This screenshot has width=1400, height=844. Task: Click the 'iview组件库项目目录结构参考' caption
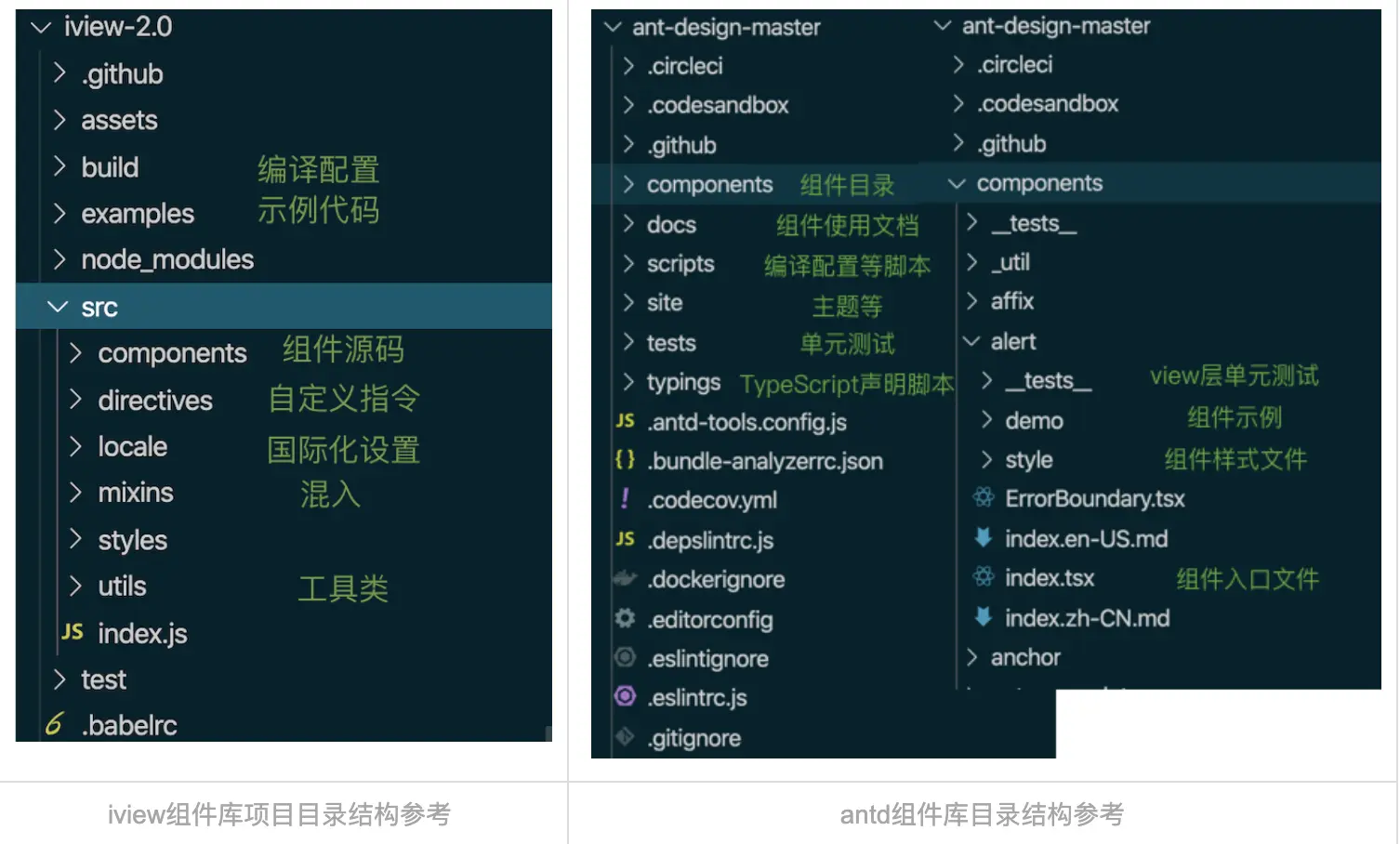click(x=279, y=814)
